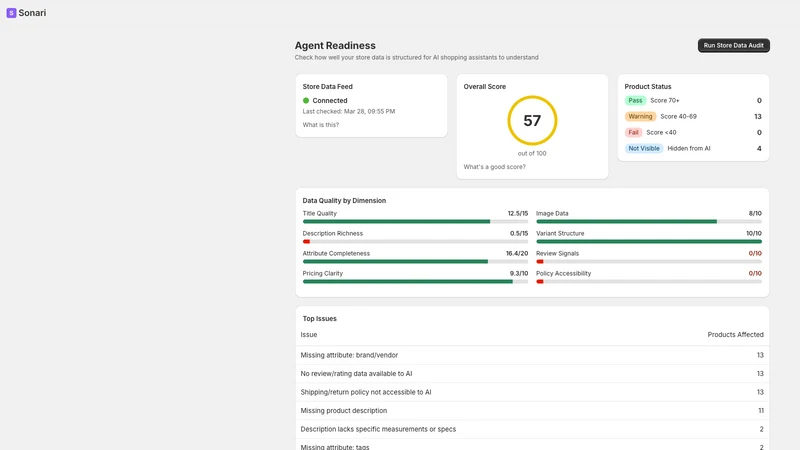Viewport: 800px width, 450px height.
Task: Click the overall score 57 circle
Action: [532, 120]
